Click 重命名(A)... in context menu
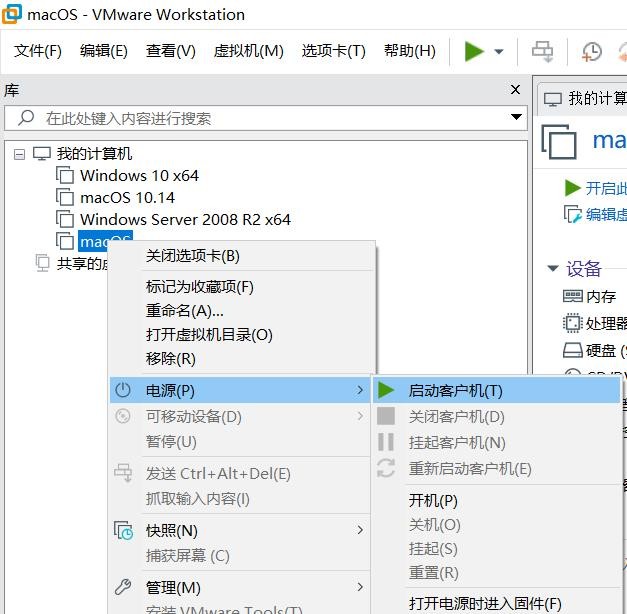Viewport: 627px width, 614px height. [x=185, y=311]
